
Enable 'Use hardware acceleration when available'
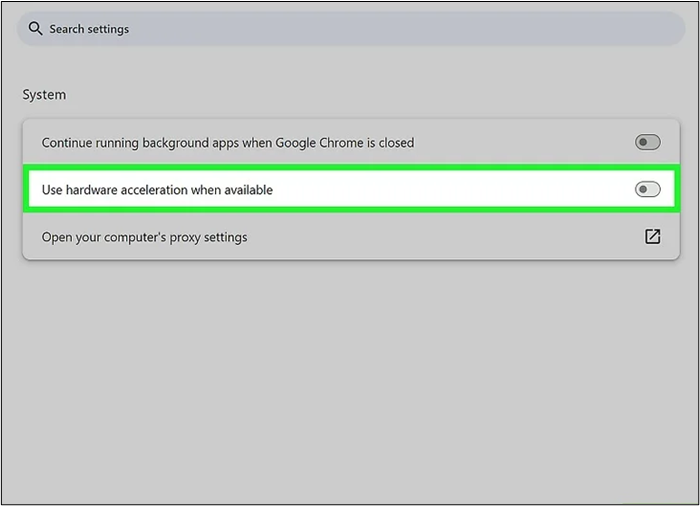click(x=647, y=190)
